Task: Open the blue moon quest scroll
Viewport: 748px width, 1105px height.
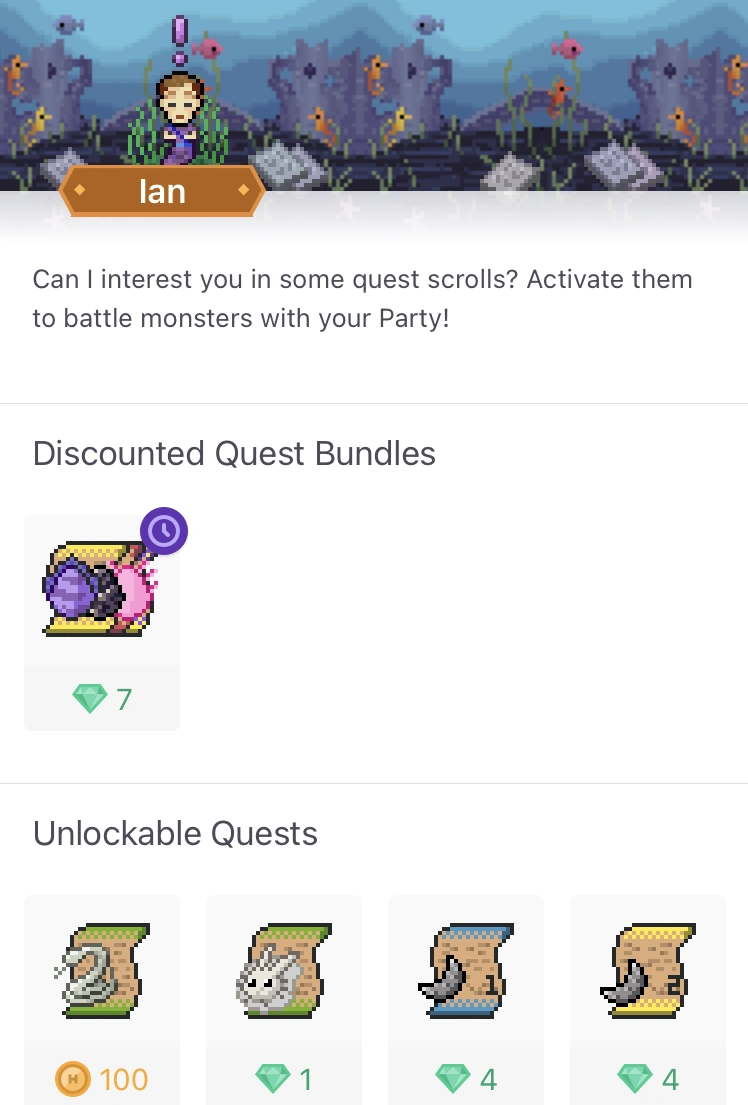Action: [466, 970]
